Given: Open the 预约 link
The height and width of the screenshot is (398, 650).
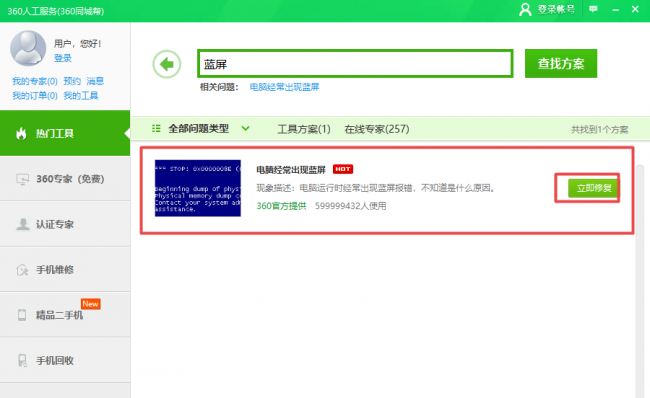Looking at the screenshot, I should click(72, 81).
